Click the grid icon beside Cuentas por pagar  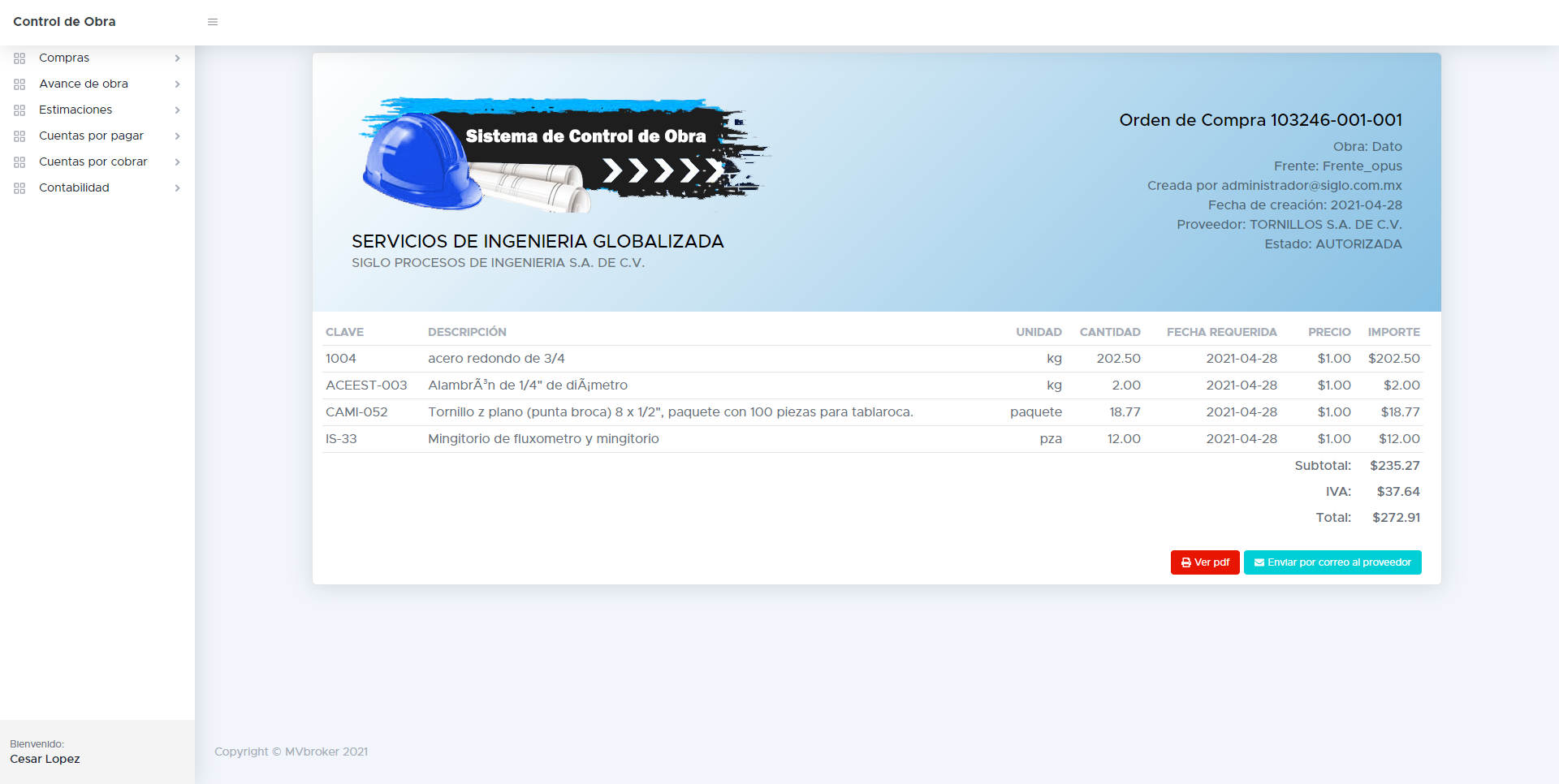[x=19, y=136]
